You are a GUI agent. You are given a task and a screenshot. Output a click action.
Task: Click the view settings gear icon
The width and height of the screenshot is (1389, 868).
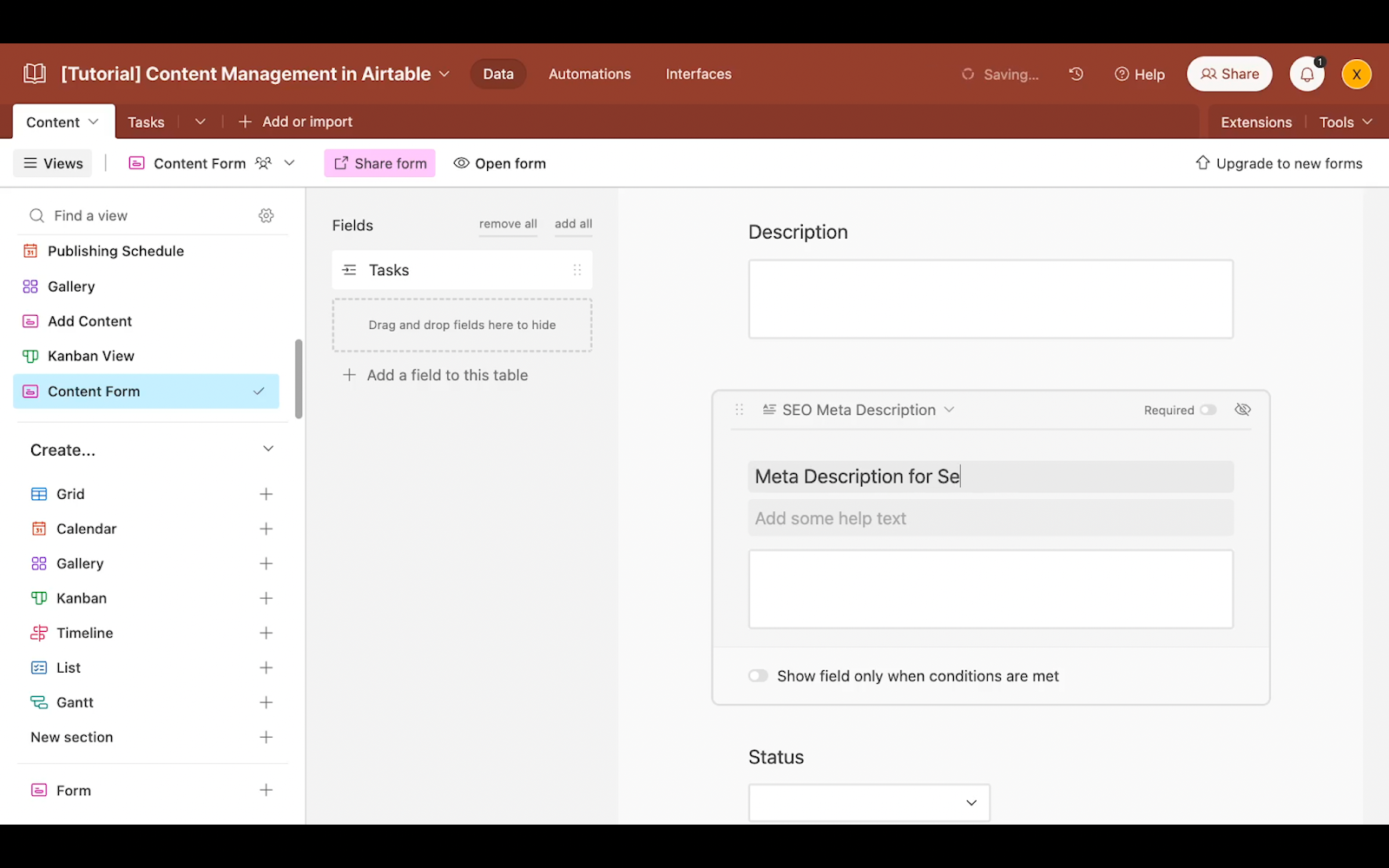(x=267, y=215)
